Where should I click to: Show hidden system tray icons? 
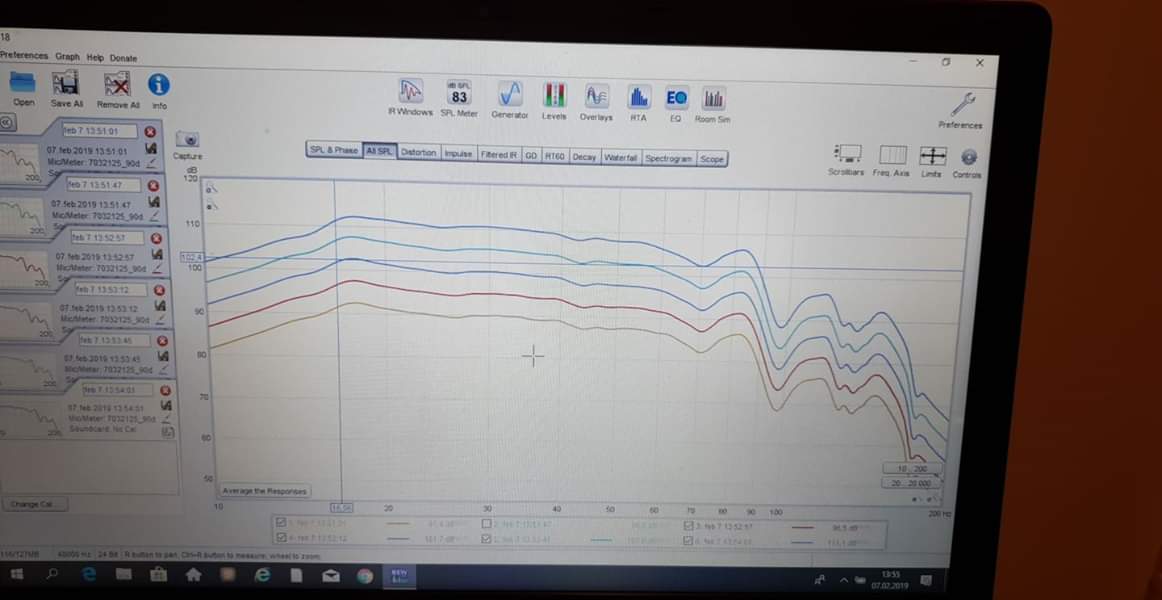pos(844,579)
